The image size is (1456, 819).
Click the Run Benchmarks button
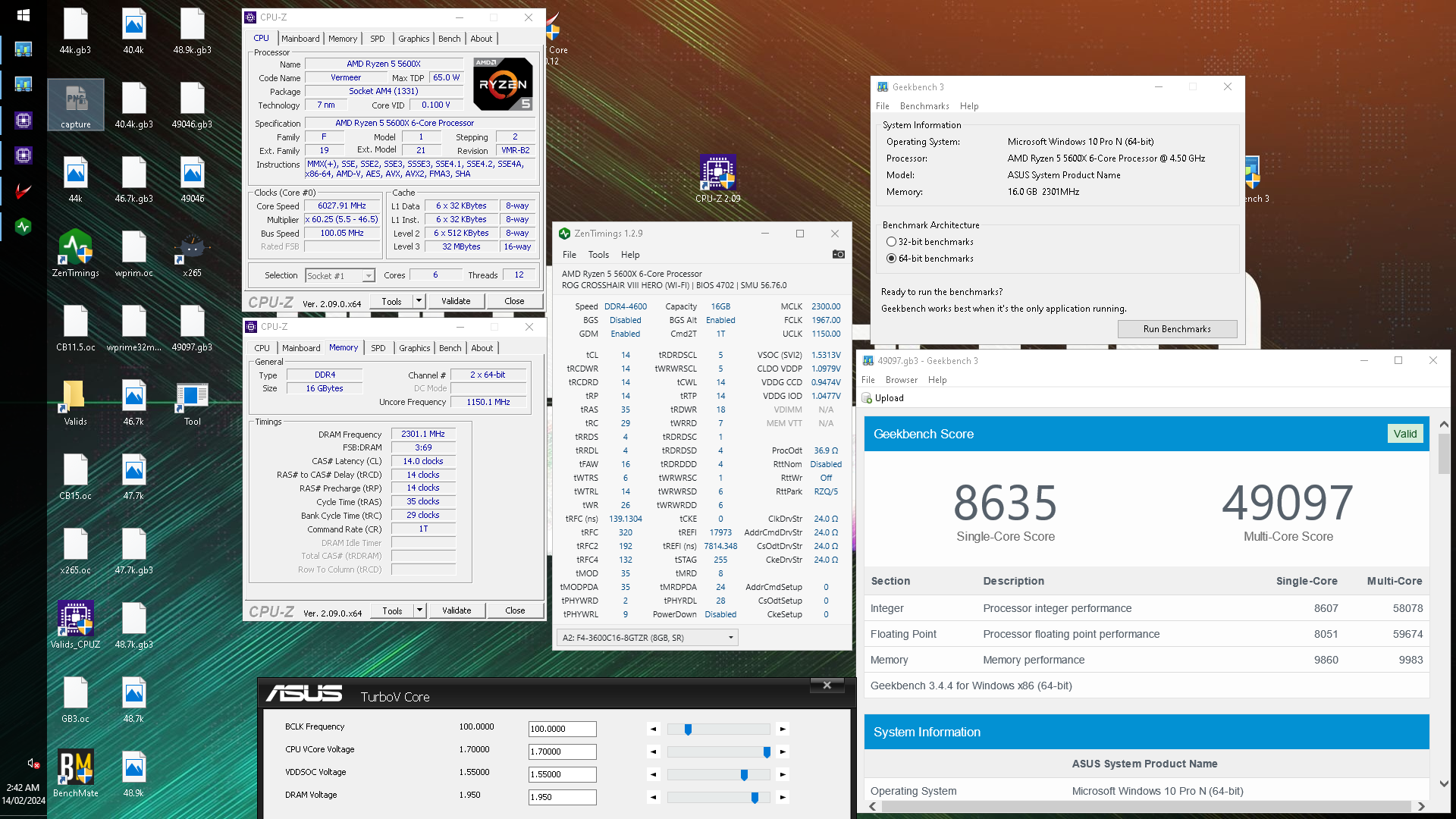click(x=1177, y=329)
